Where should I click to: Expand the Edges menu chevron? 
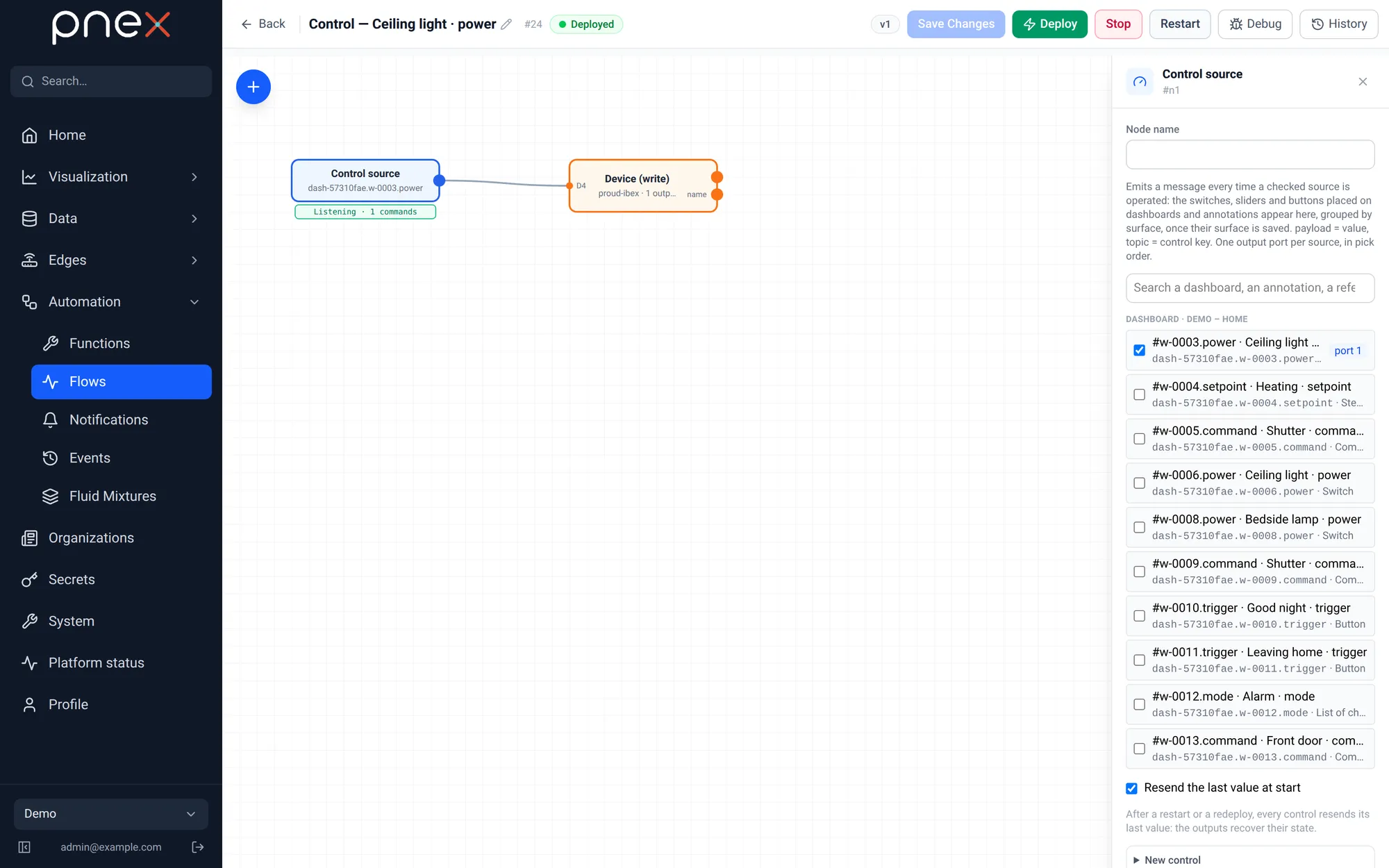[x=194, y=260]
